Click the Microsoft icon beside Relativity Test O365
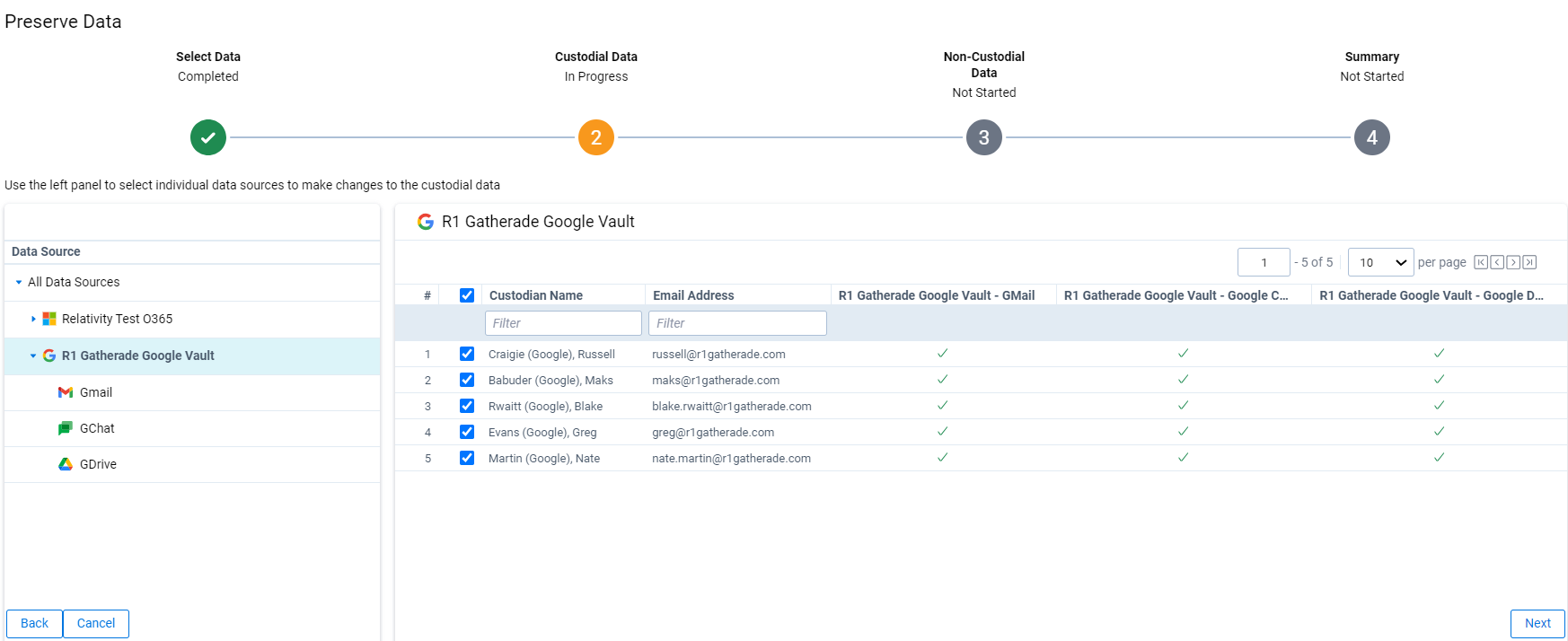The image size is (1568, 641). coord(49,319)
